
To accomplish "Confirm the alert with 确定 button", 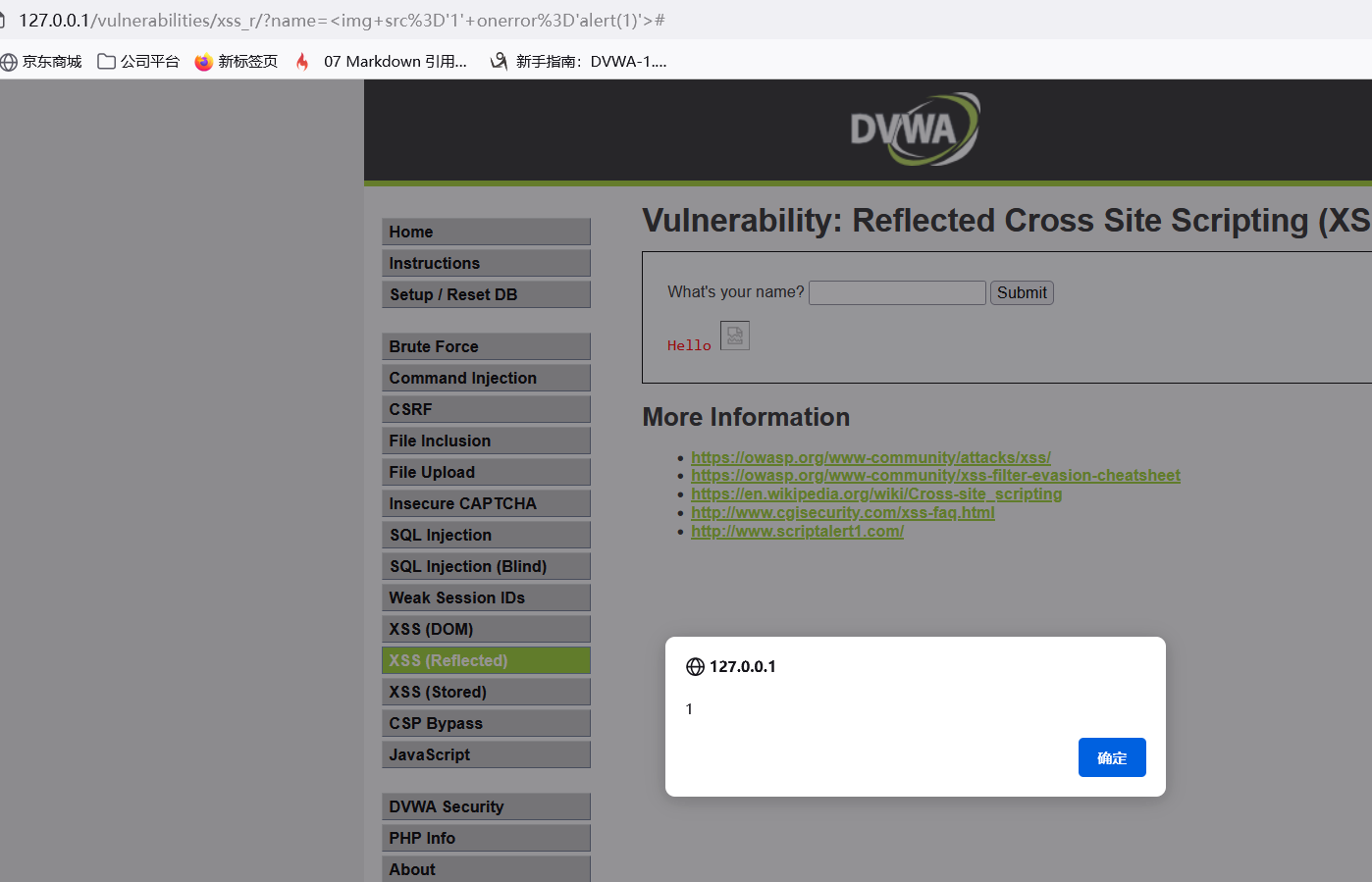I will coord(1112,757).
